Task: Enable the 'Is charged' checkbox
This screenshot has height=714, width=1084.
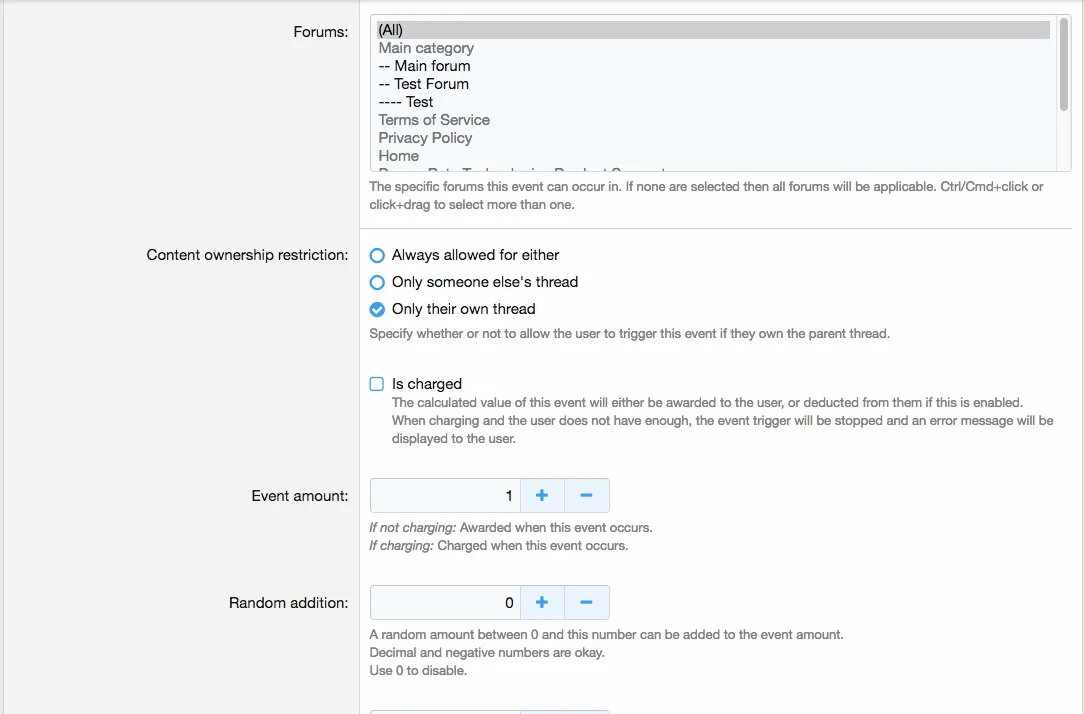Action: 377,384
